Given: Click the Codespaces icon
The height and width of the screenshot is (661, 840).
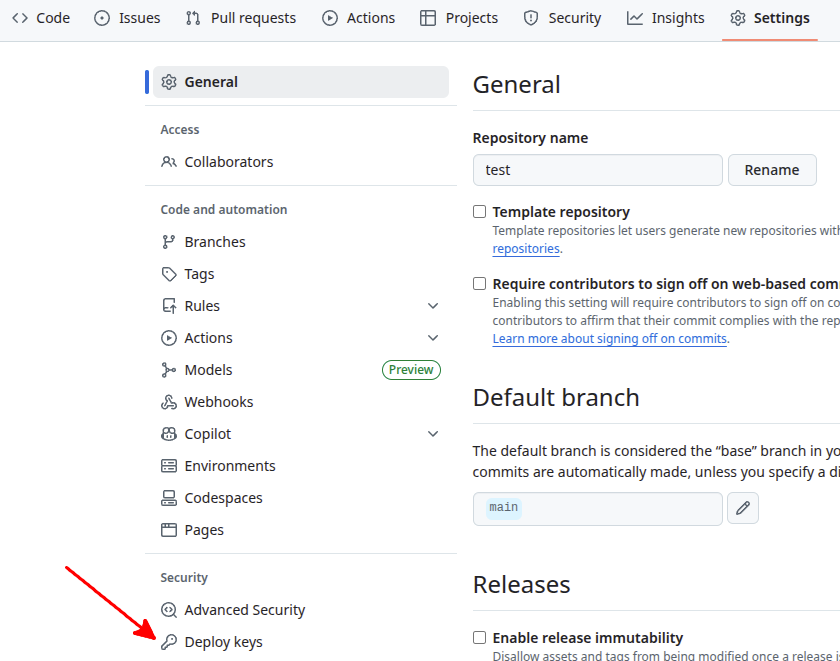Looking at the screenshot, I should pyautogui.click(x=169, y=498).
